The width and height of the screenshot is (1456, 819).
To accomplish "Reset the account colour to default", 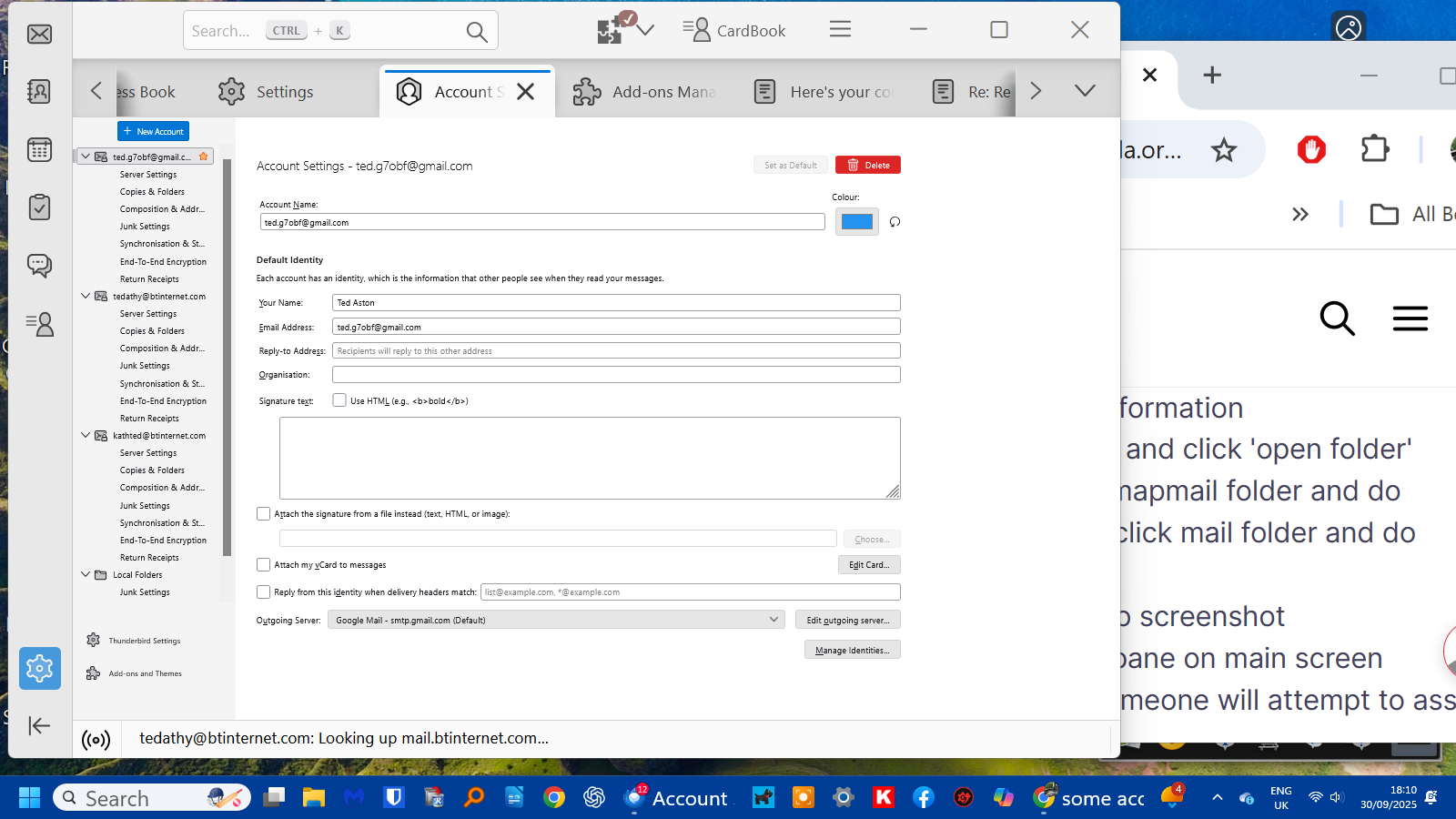I will (895, 222).
